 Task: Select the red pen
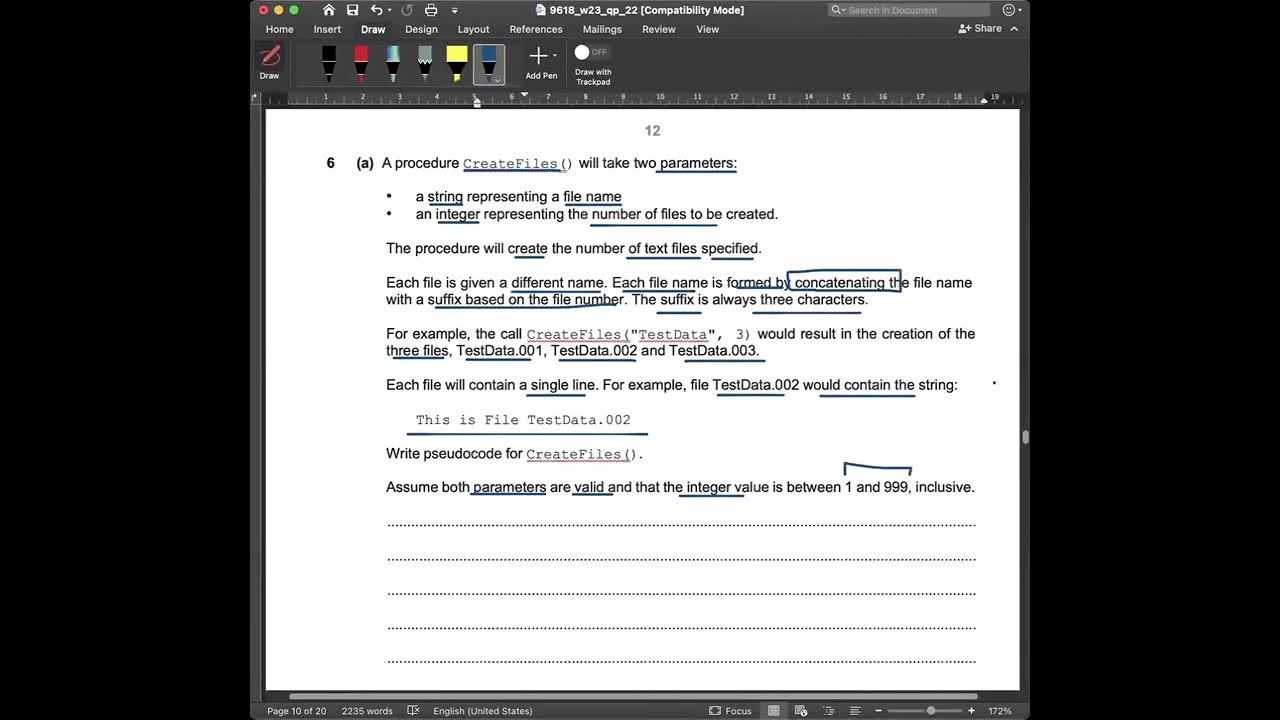pyautogui.click(x=361, y=64)
